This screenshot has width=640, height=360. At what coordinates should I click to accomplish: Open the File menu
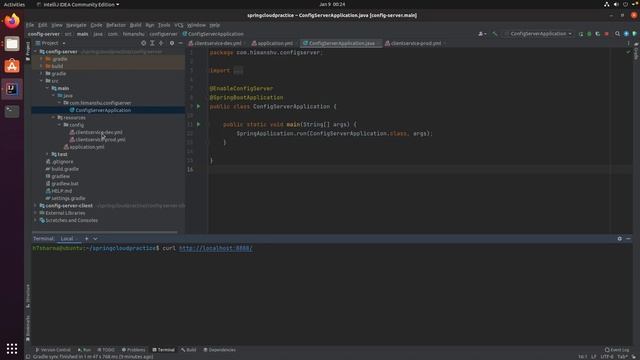tap(30, 25)
